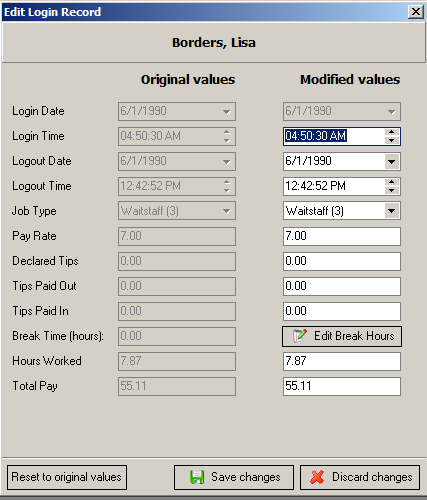Decrease modified Login Time with down arrow
Screen dimensions: 427x500
tap(392, 140)
